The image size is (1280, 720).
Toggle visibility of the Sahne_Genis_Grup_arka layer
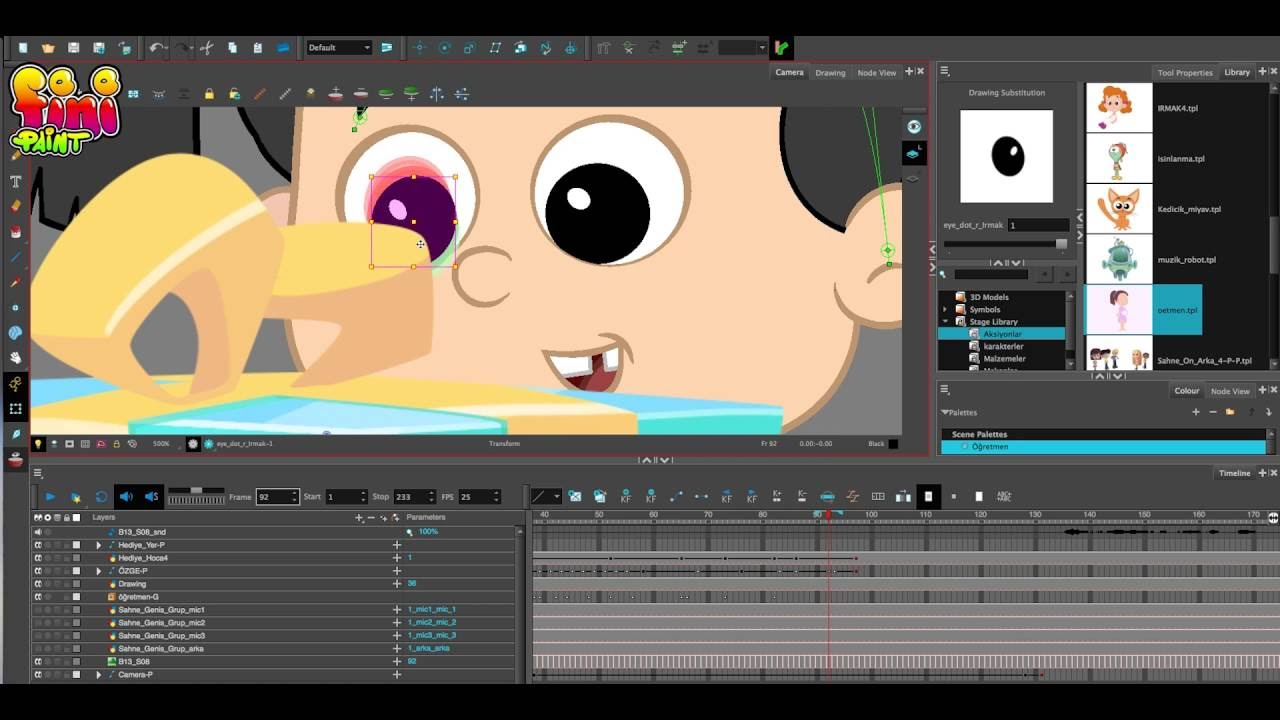(38, 649)
